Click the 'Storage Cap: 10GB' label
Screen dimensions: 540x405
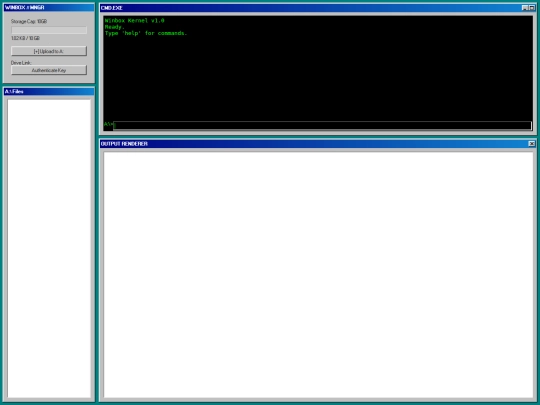click(29, 21)
